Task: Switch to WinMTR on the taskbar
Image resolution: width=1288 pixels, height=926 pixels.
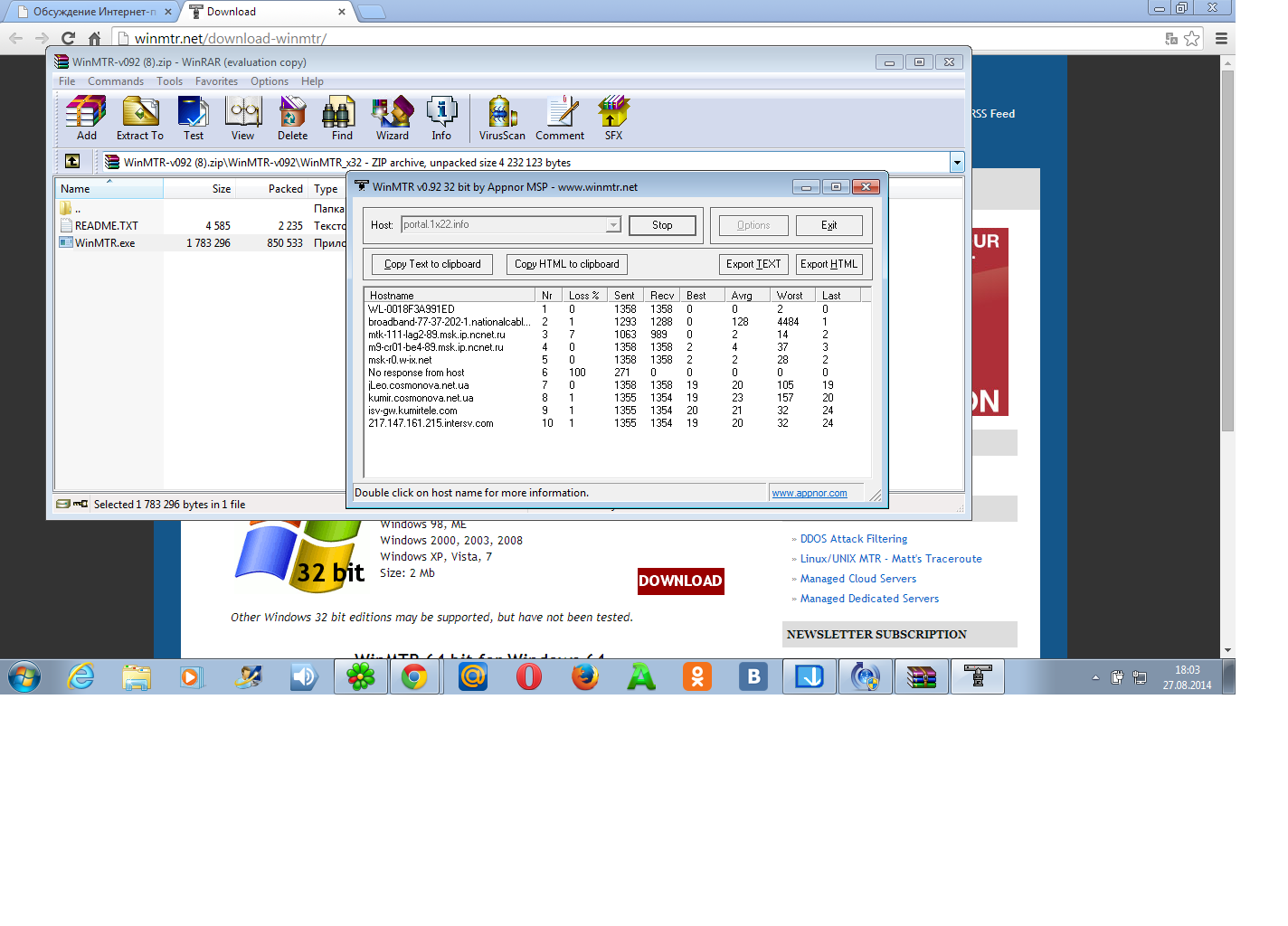Action: click(978, 676)
